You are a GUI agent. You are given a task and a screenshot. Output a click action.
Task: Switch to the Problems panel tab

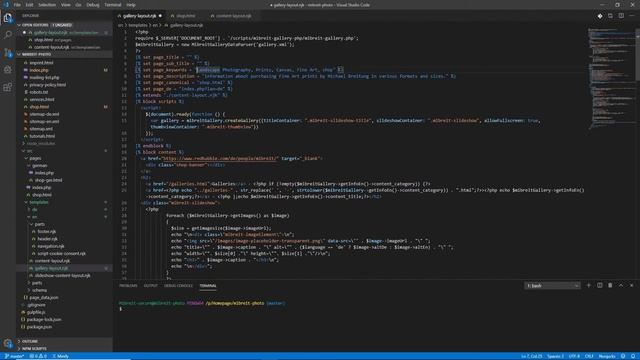pyautogui.click(x=128, y=286)
